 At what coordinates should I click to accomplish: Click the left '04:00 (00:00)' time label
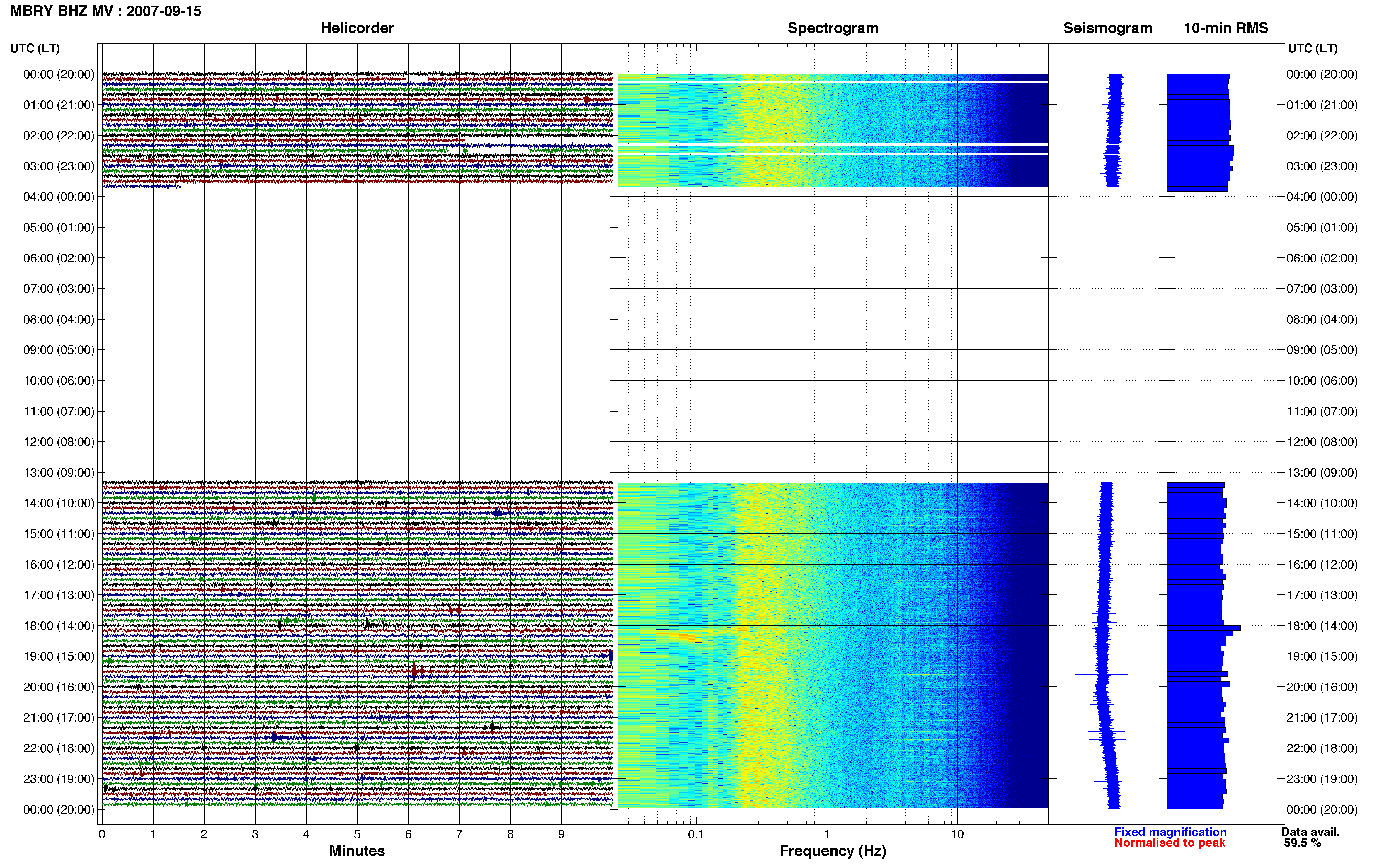(x=59, y=197)
